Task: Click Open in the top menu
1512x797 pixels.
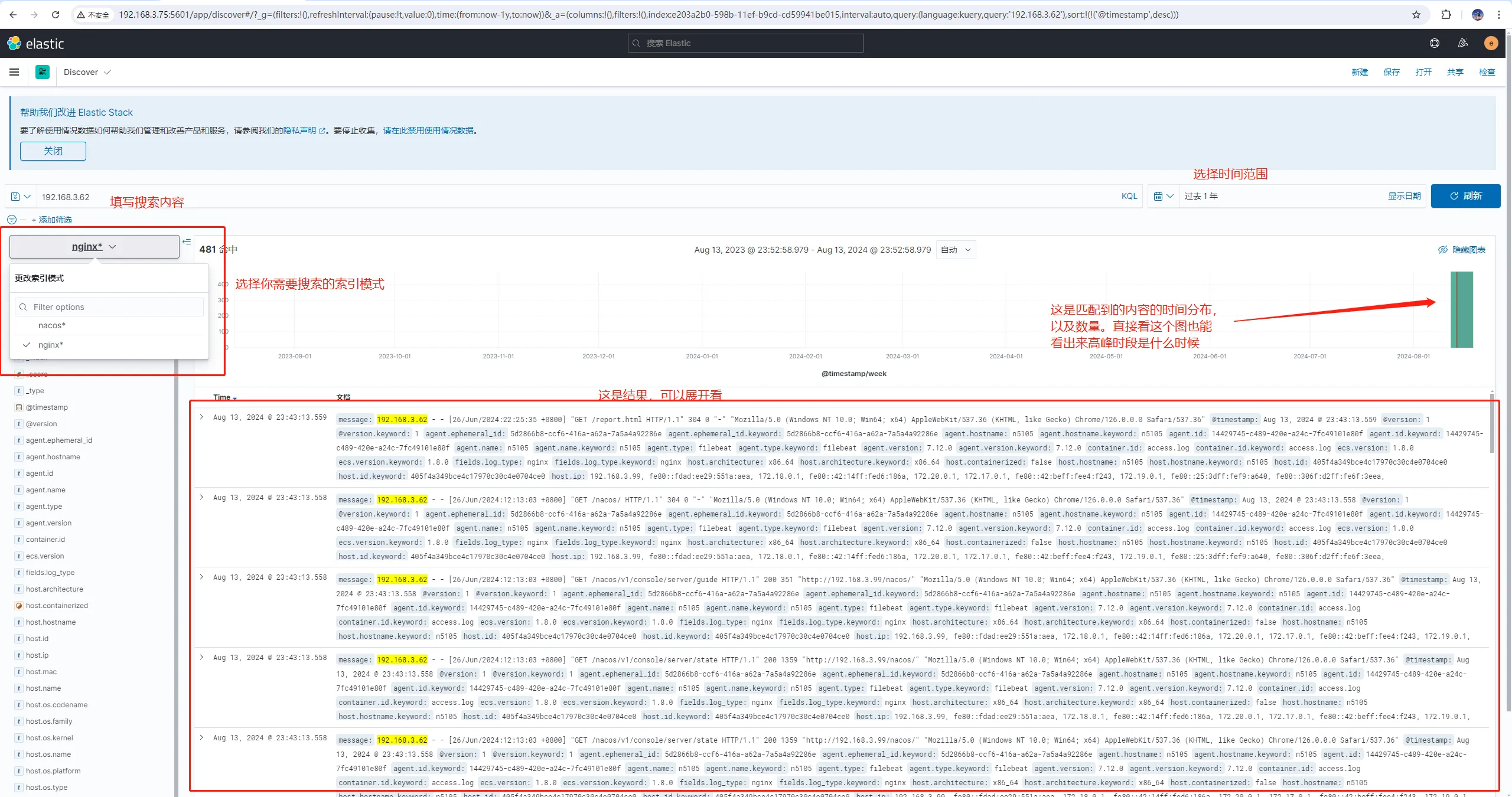Action: pyautogui.click(x=1423, y=72)
